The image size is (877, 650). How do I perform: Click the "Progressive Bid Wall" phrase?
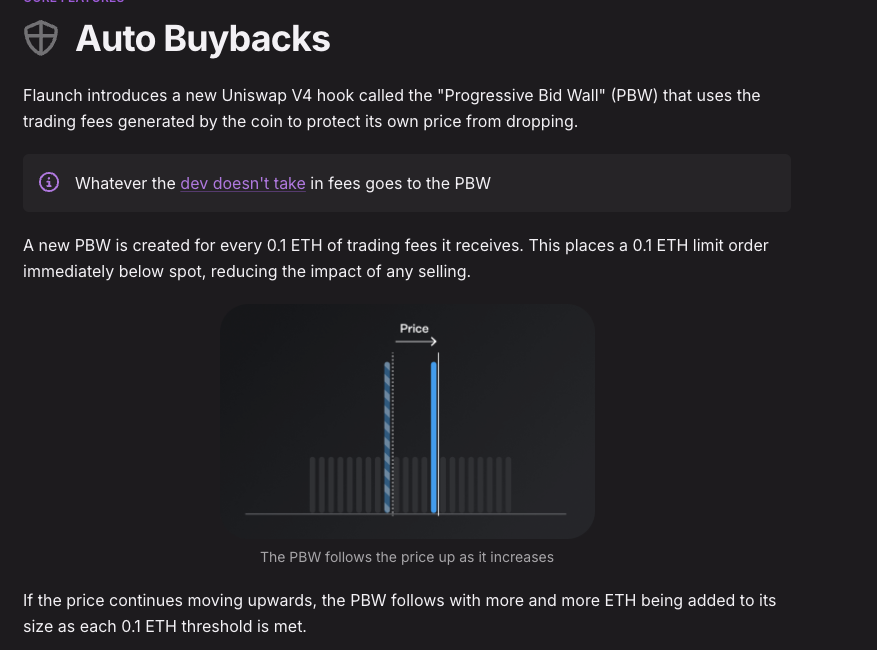point(521,96)
